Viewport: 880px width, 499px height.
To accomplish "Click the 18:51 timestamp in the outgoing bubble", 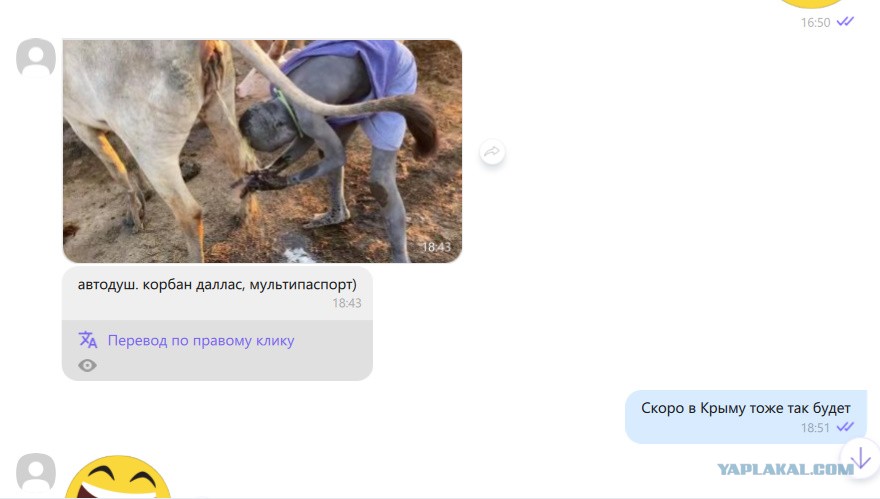I will pos(815,428).
